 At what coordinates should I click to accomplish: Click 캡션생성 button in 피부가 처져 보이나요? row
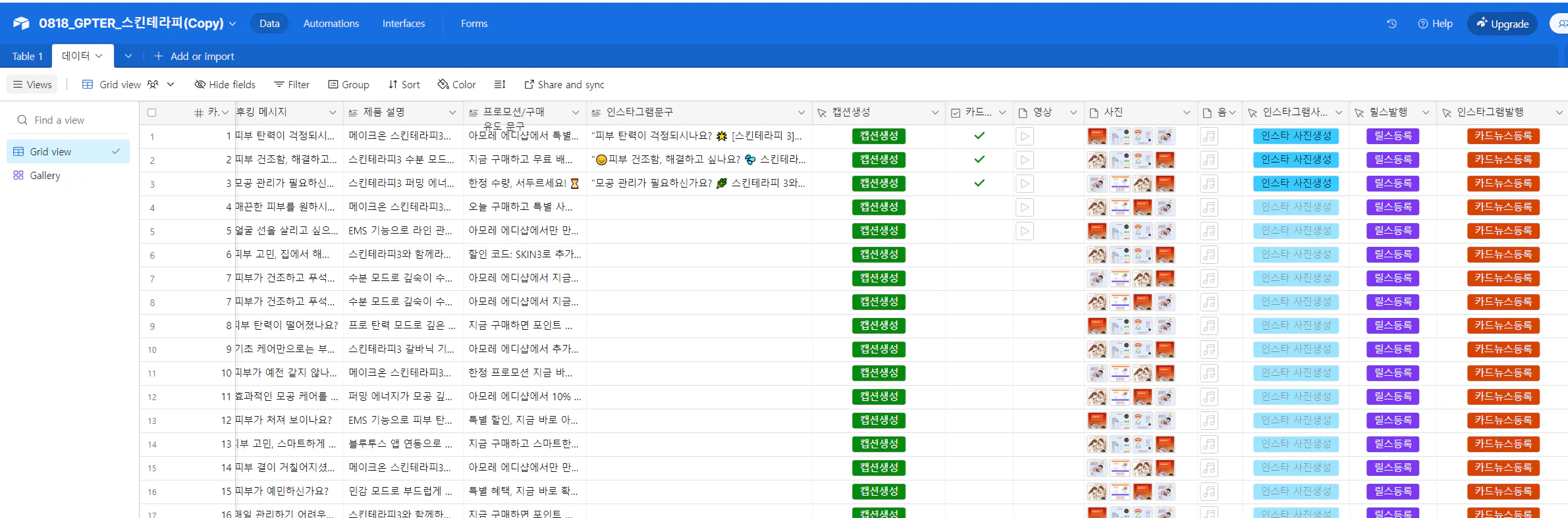(x=879, y=421)
